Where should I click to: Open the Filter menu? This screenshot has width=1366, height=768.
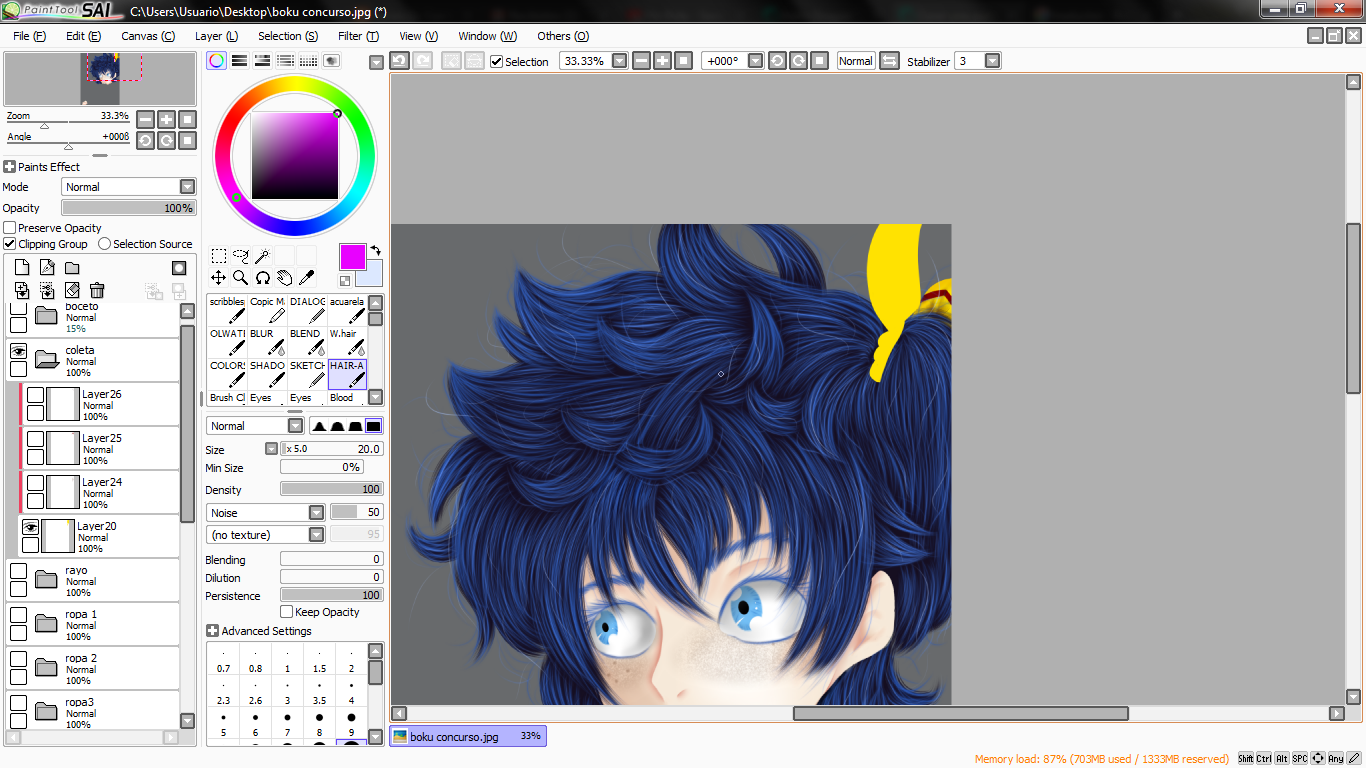click(358, 36)
